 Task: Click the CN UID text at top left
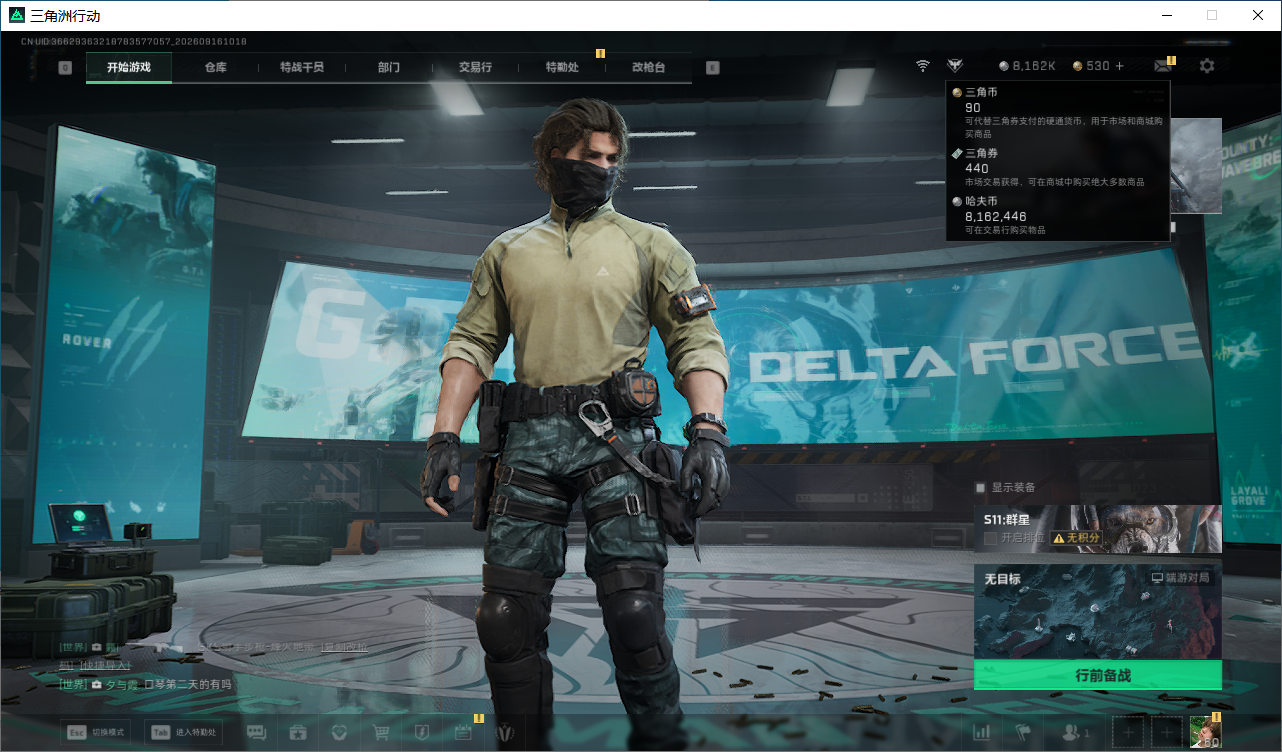click(x=134, y=42)
